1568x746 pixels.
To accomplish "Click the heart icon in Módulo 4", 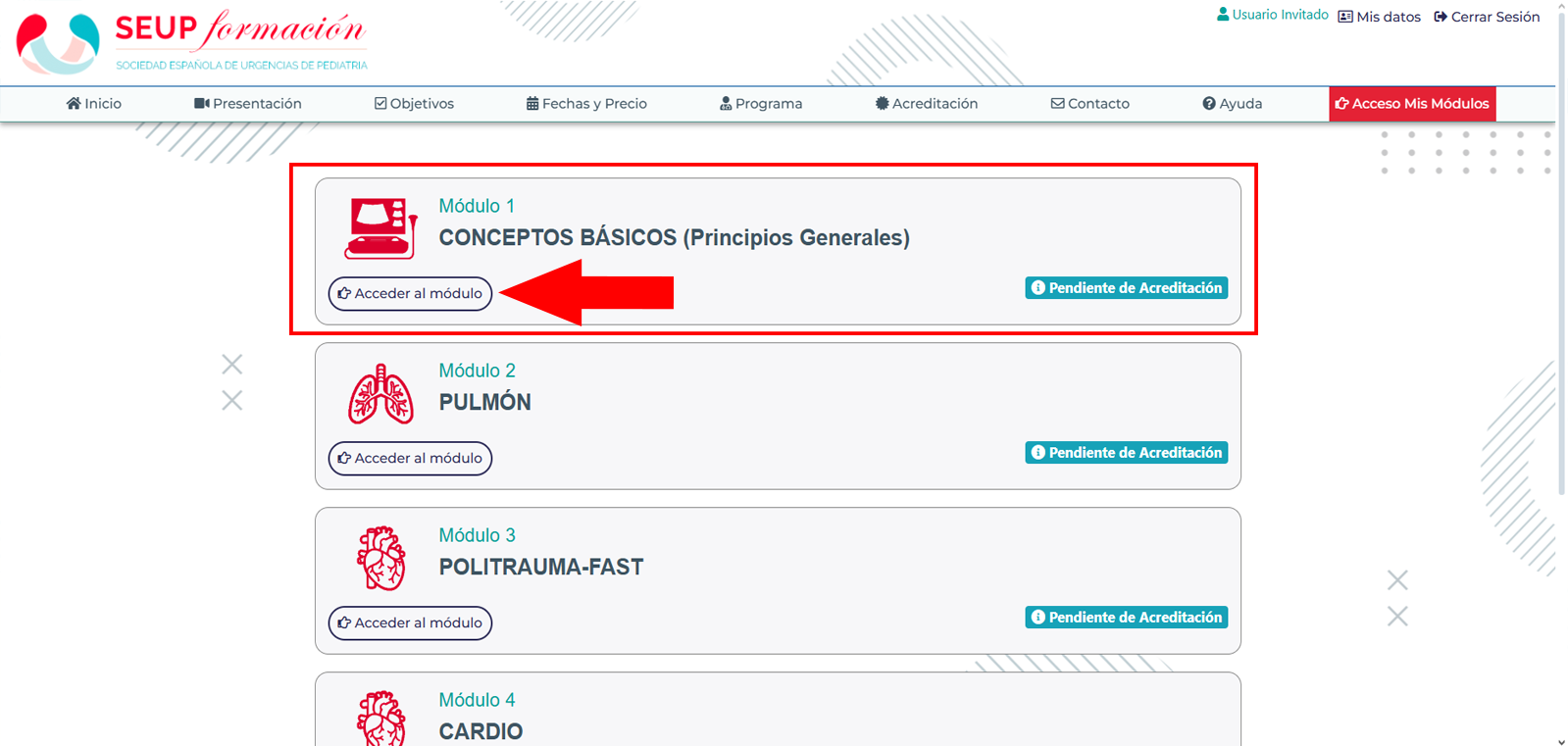I will [x=381, y=719].
